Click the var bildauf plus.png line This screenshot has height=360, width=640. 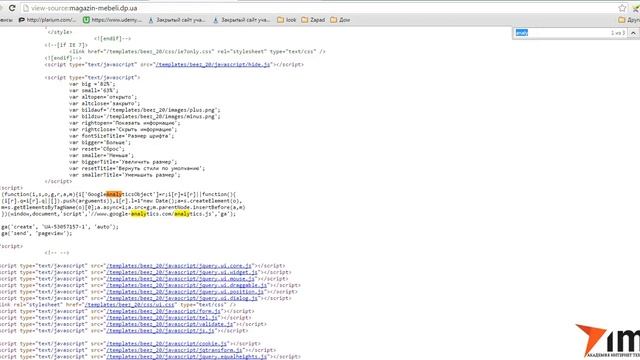coord(144,110)
